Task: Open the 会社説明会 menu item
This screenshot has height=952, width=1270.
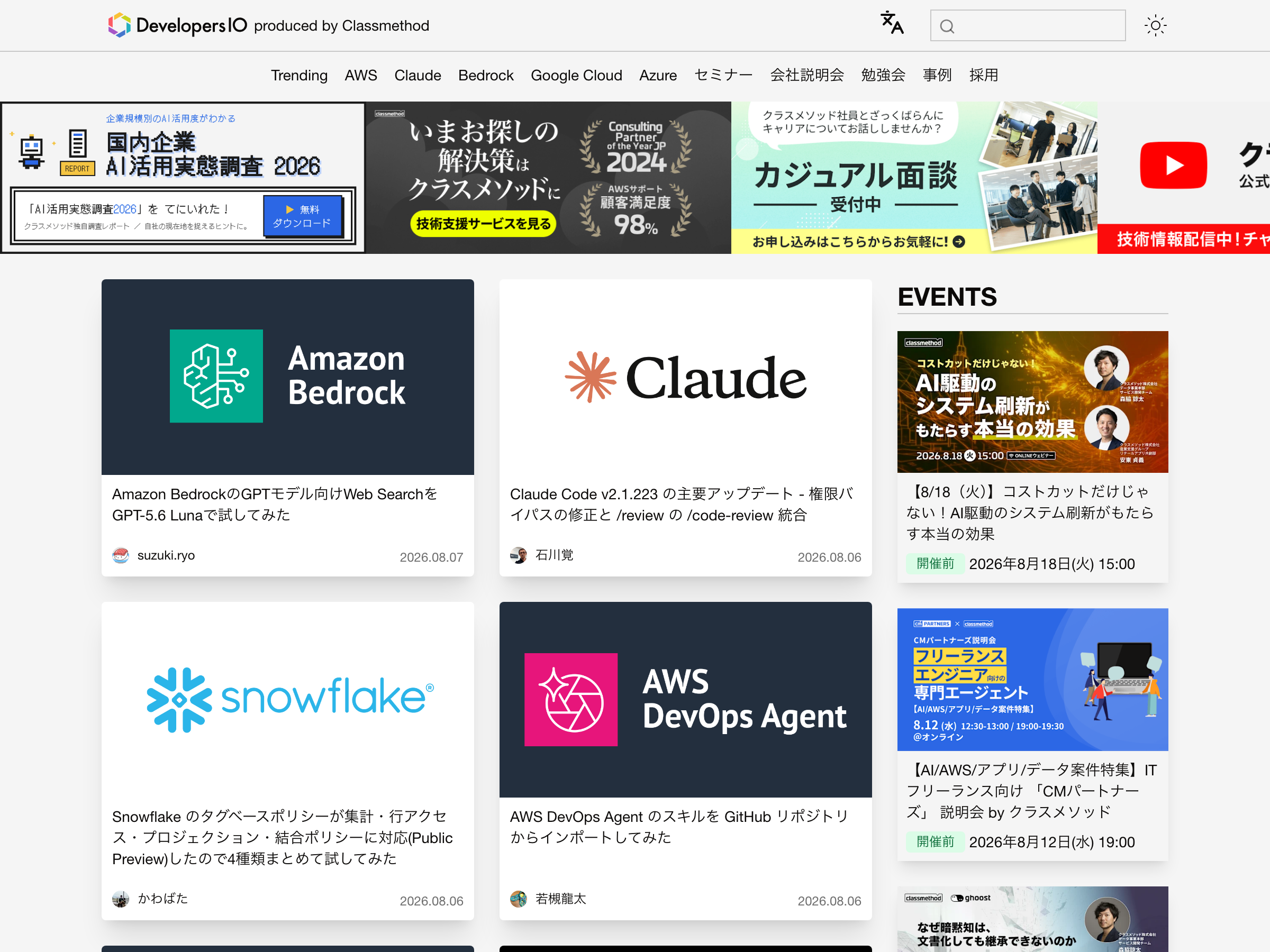Action: click(806, 75)
